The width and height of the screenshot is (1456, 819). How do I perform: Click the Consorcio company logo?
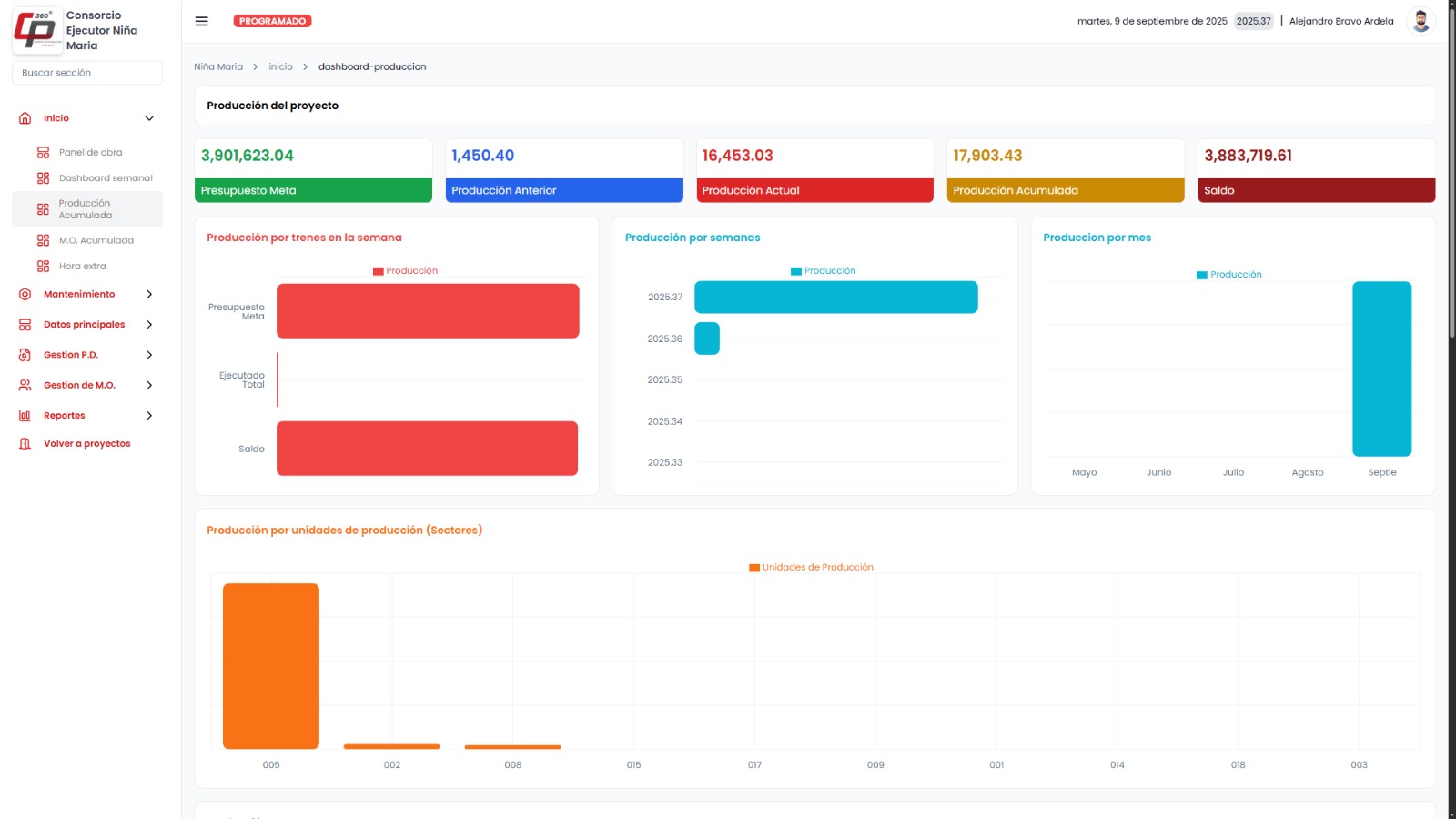[x=37, y=30]
